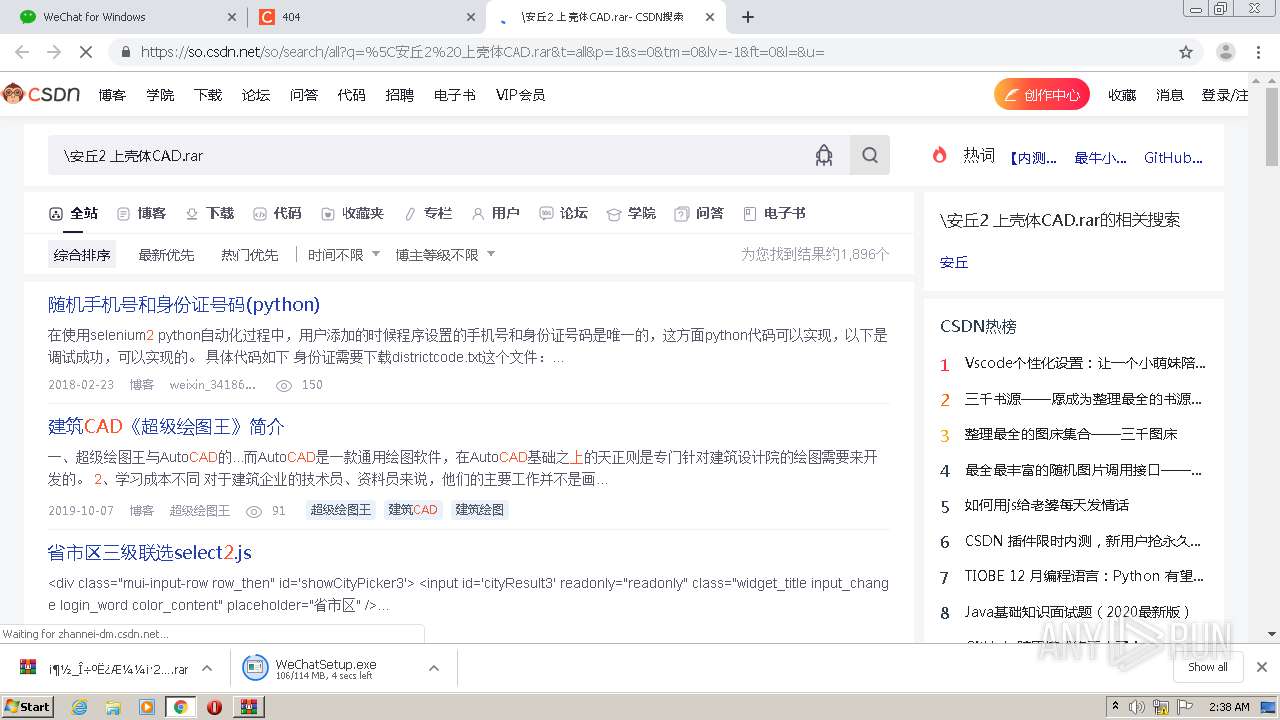The width and height of the screenshot is (1280, 720).
Task: Click the robot assistant icon in search box
Action: click(x=824, y=155)
